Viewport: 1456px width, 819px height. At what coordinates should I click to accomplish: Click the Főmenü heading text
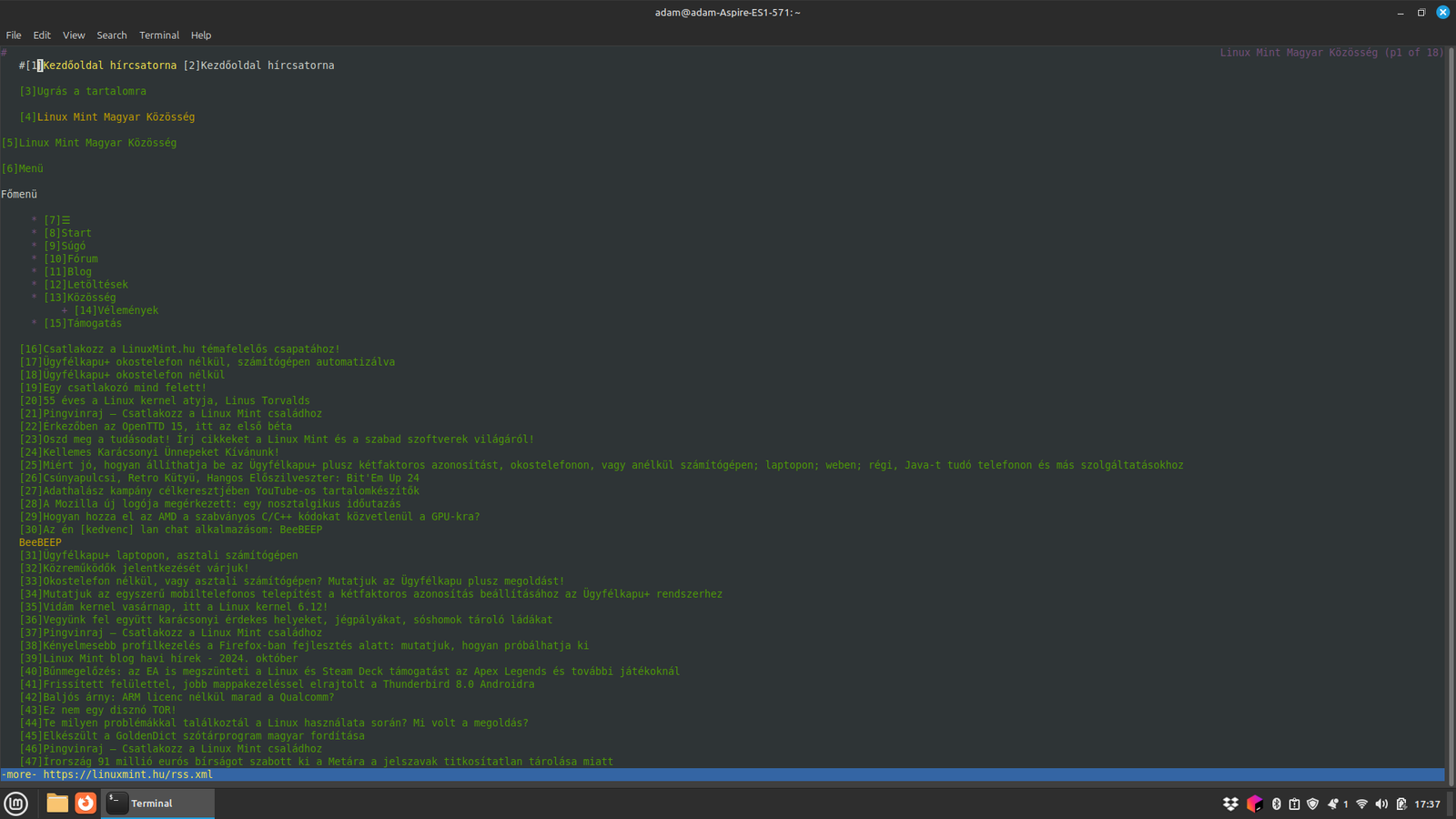pos(19,195)
